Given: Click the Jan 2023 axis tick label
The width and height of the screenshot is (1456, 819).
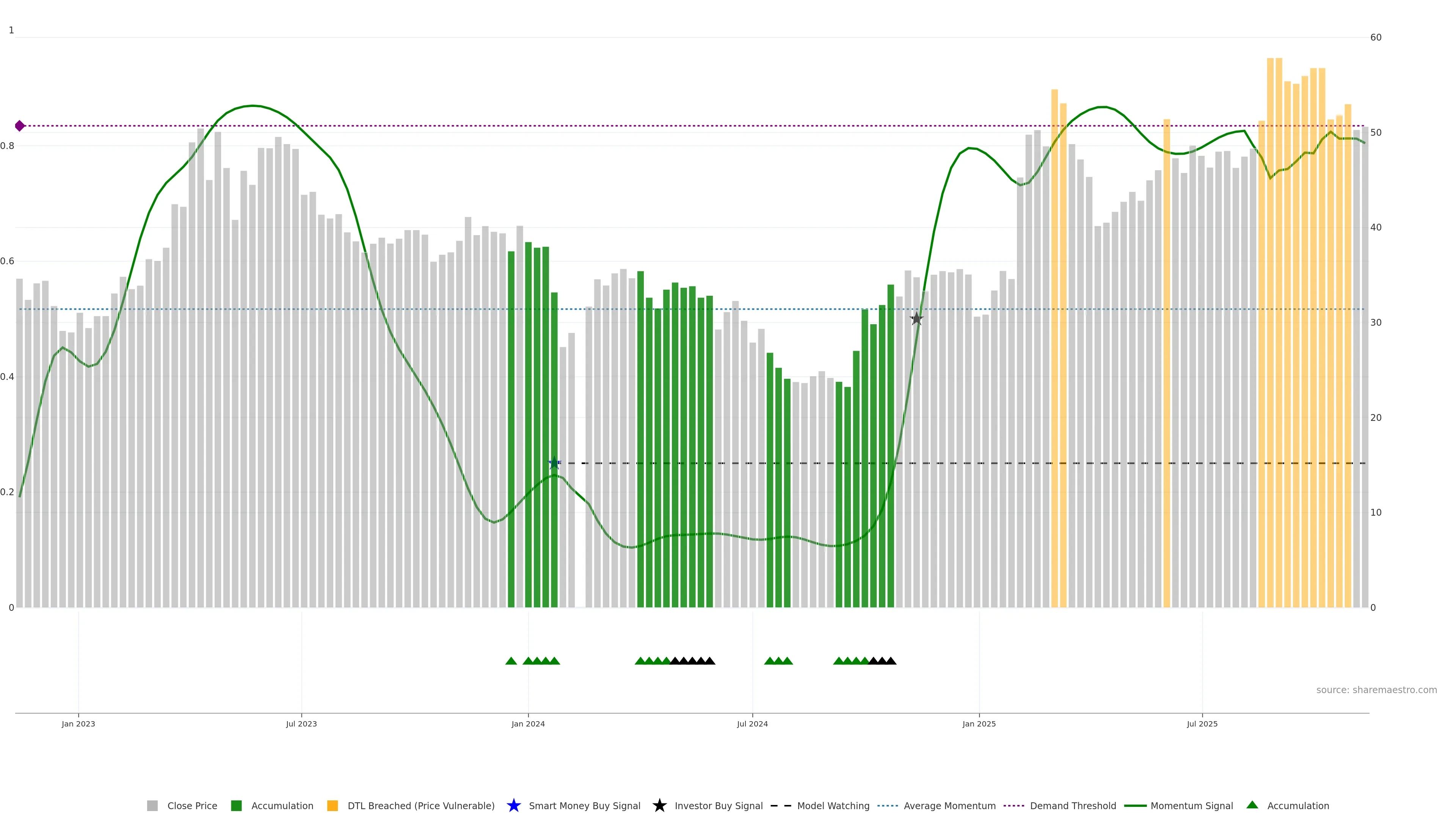Looking at the screenshot, I should [78, 723].
